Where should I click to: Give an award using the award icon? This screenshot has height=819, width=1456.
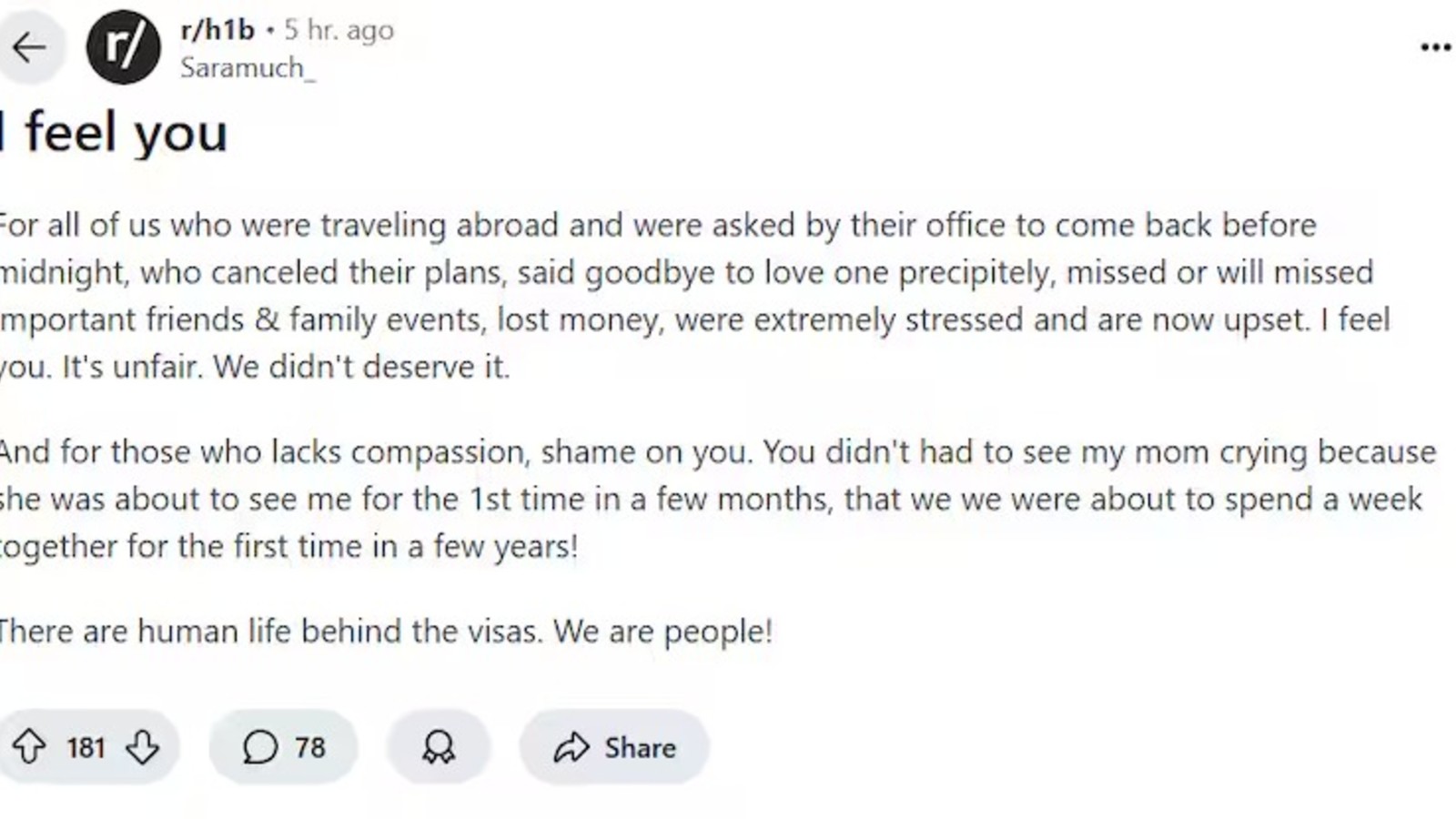[x=439, y=747]
